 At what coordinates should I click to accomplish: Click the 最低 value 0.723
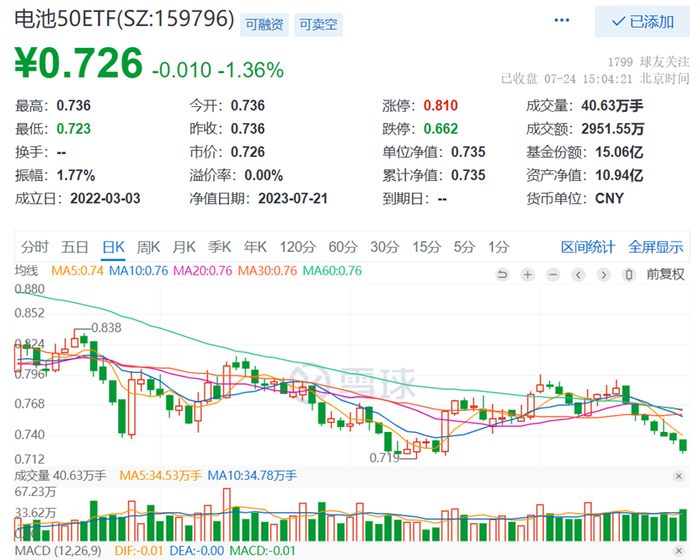[74, 129]
